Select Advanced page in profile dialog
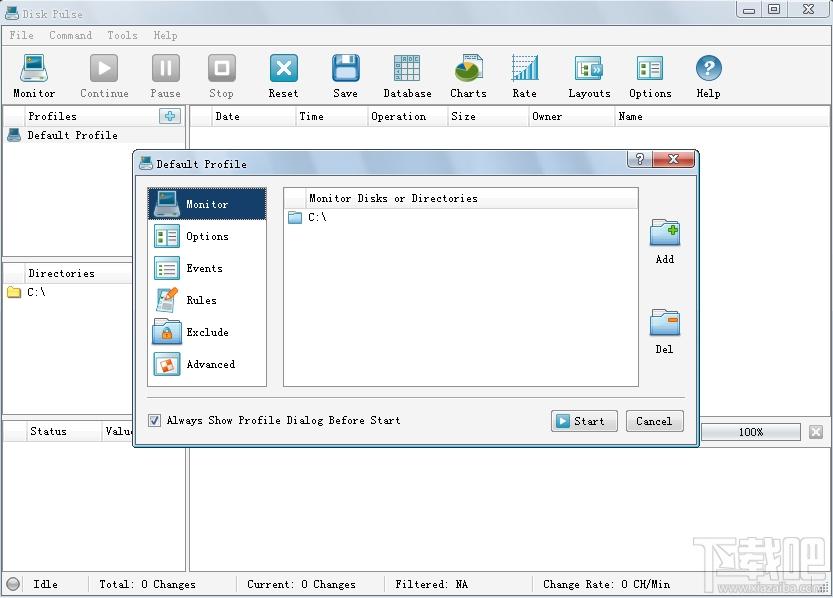The image size is (833, 598). click(207, 364)
